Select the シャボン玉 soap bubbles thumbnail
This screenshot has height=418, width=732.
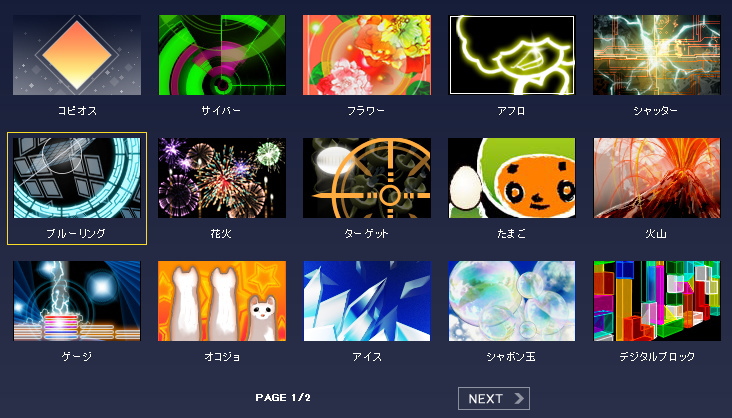[x=512, y=301]
